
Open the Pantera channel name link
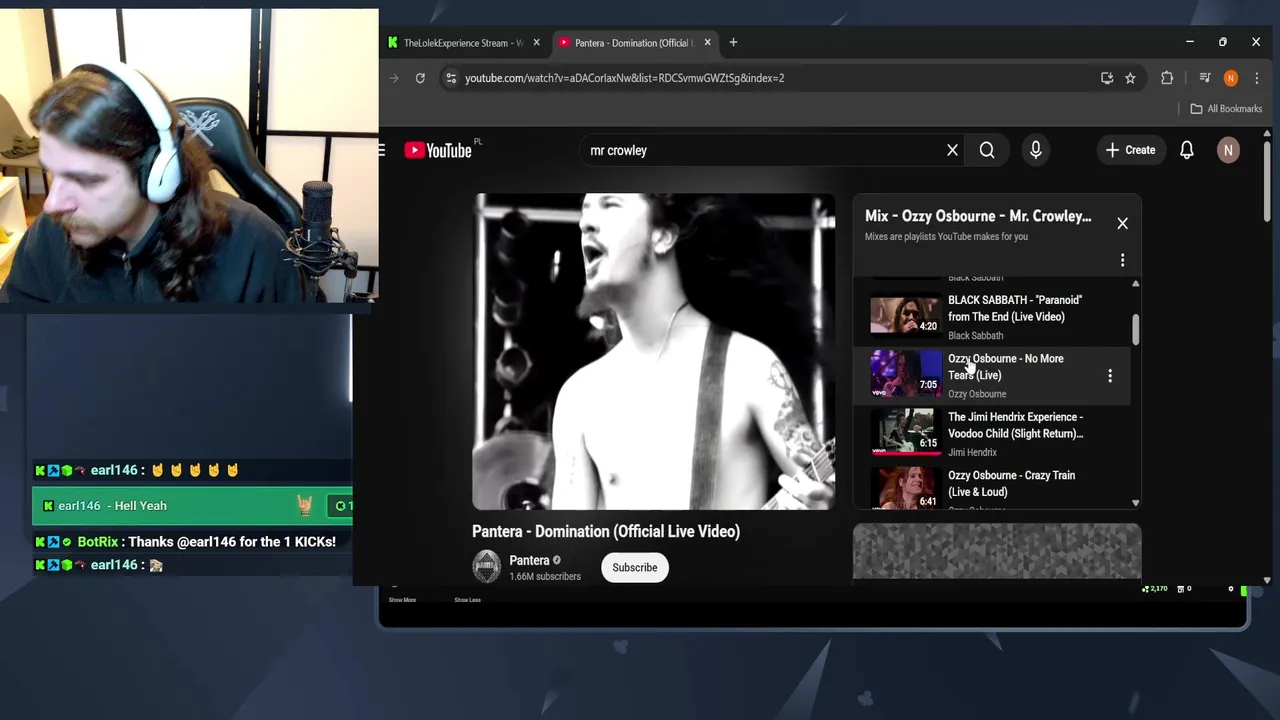coord(529,561)
